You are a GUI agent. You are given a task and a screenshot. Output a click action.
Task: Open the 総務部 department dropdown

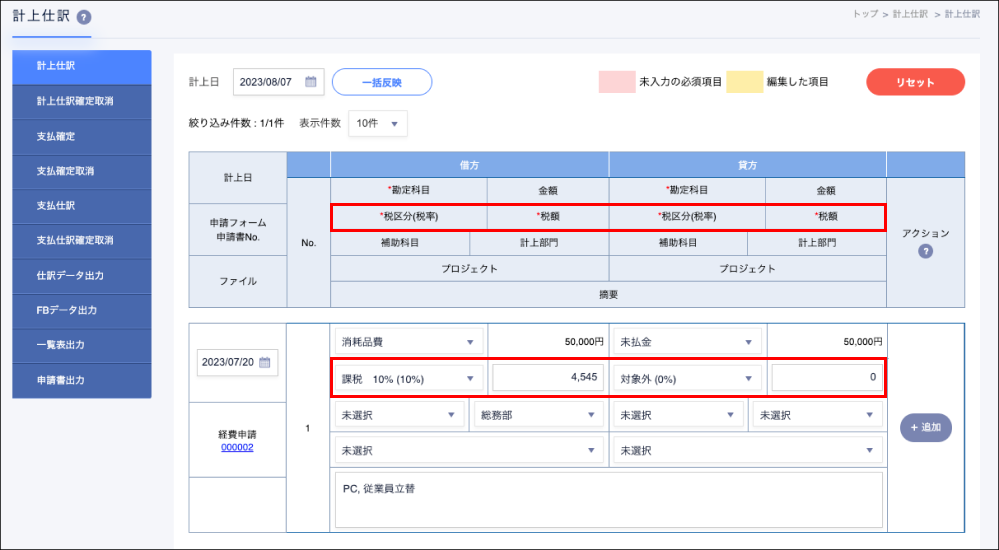pyautogui.click(x=539, y=415)
